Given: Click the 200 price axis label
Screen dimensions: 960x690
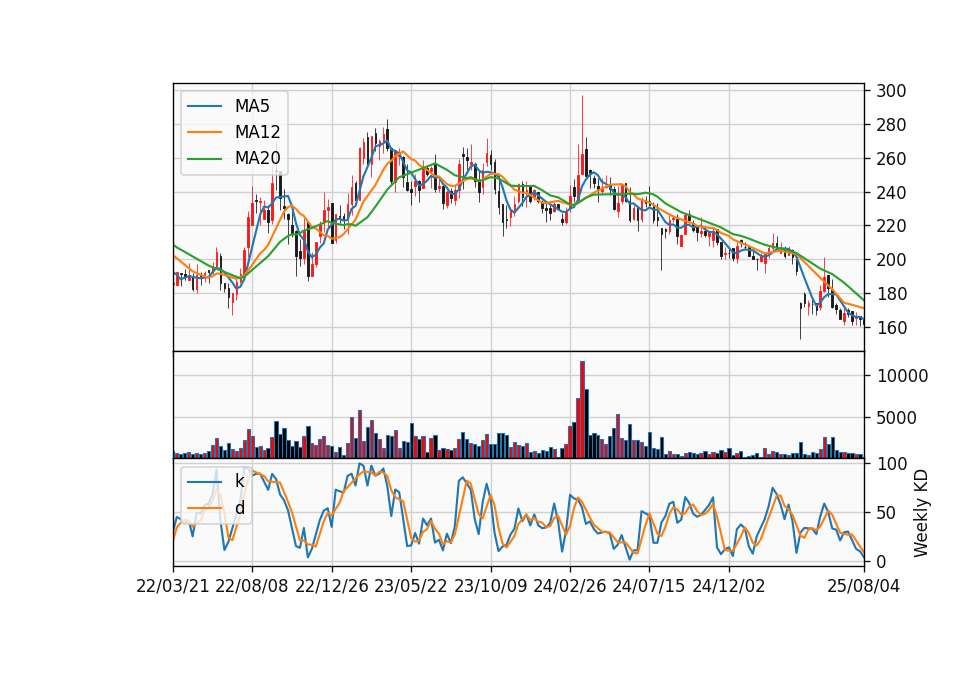Looking at the screenshot, I should [891, 260].
